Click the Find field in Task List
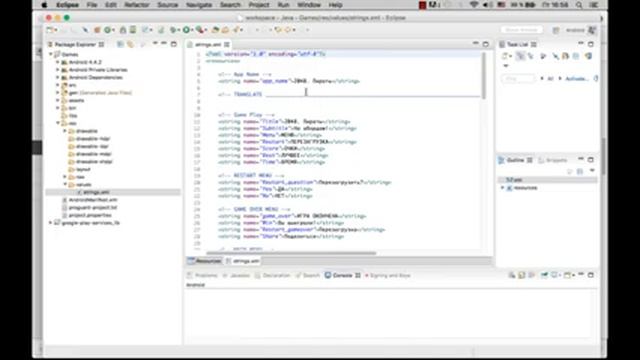 518,78
